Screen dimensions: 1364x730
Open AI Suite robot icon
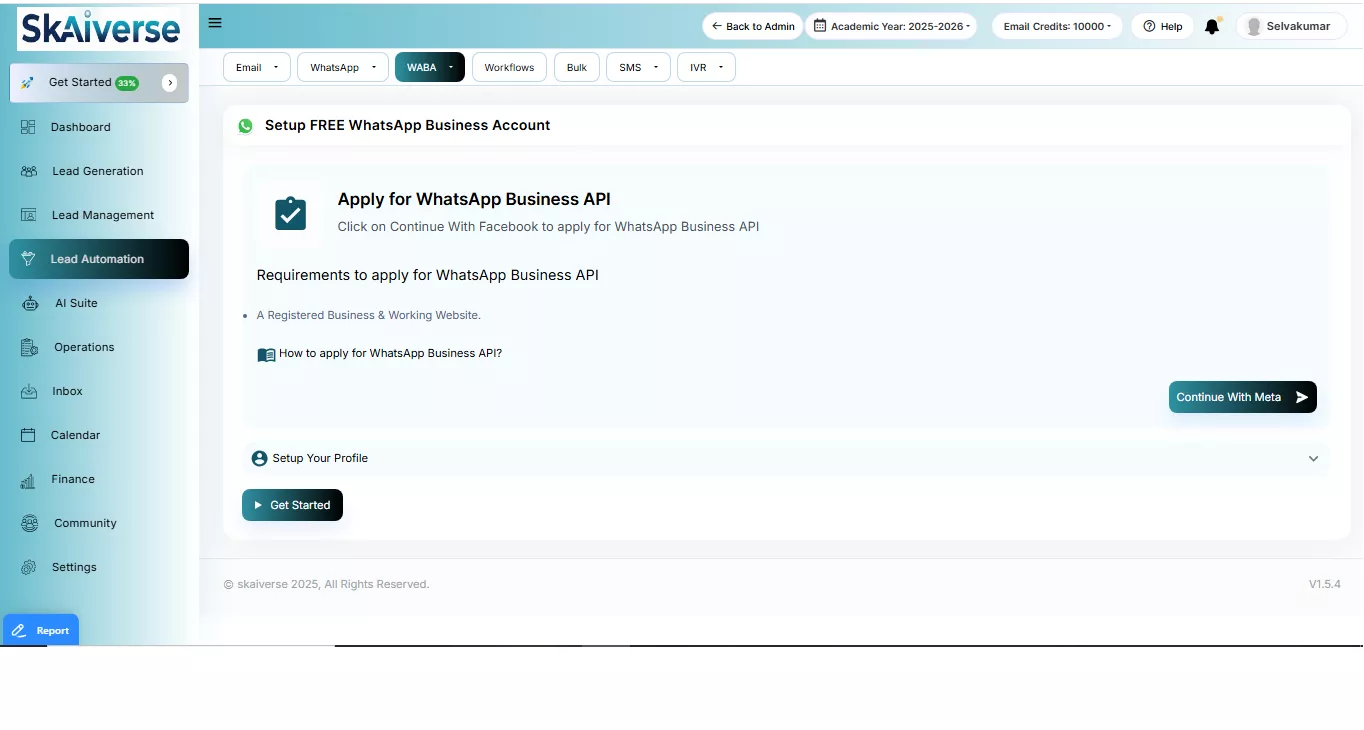tap(30, 303)
